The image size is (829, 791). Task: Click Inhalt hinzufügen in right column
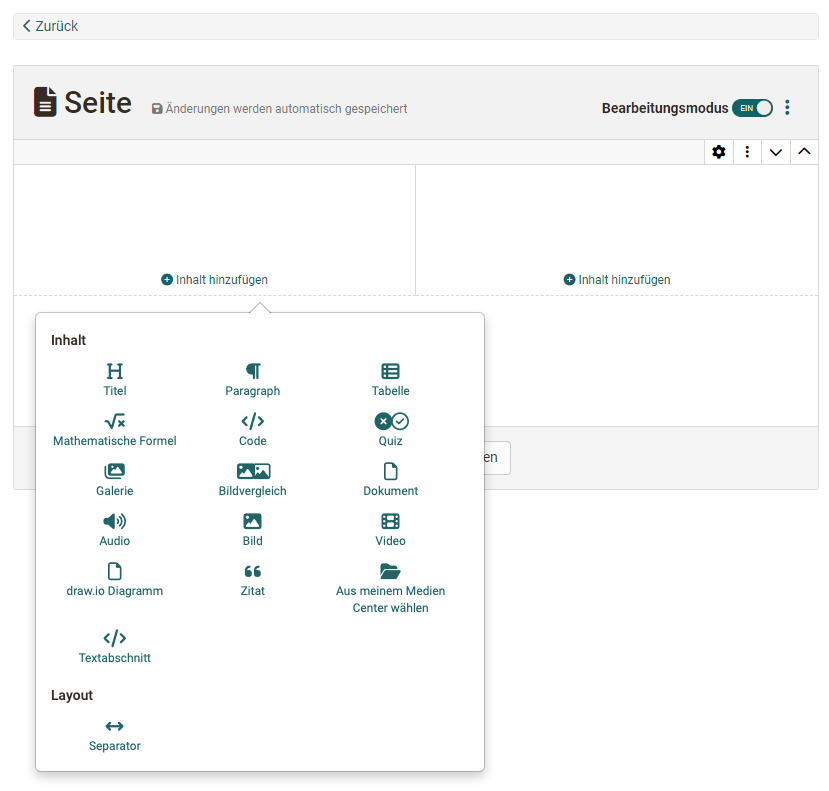tap(617, 280)
